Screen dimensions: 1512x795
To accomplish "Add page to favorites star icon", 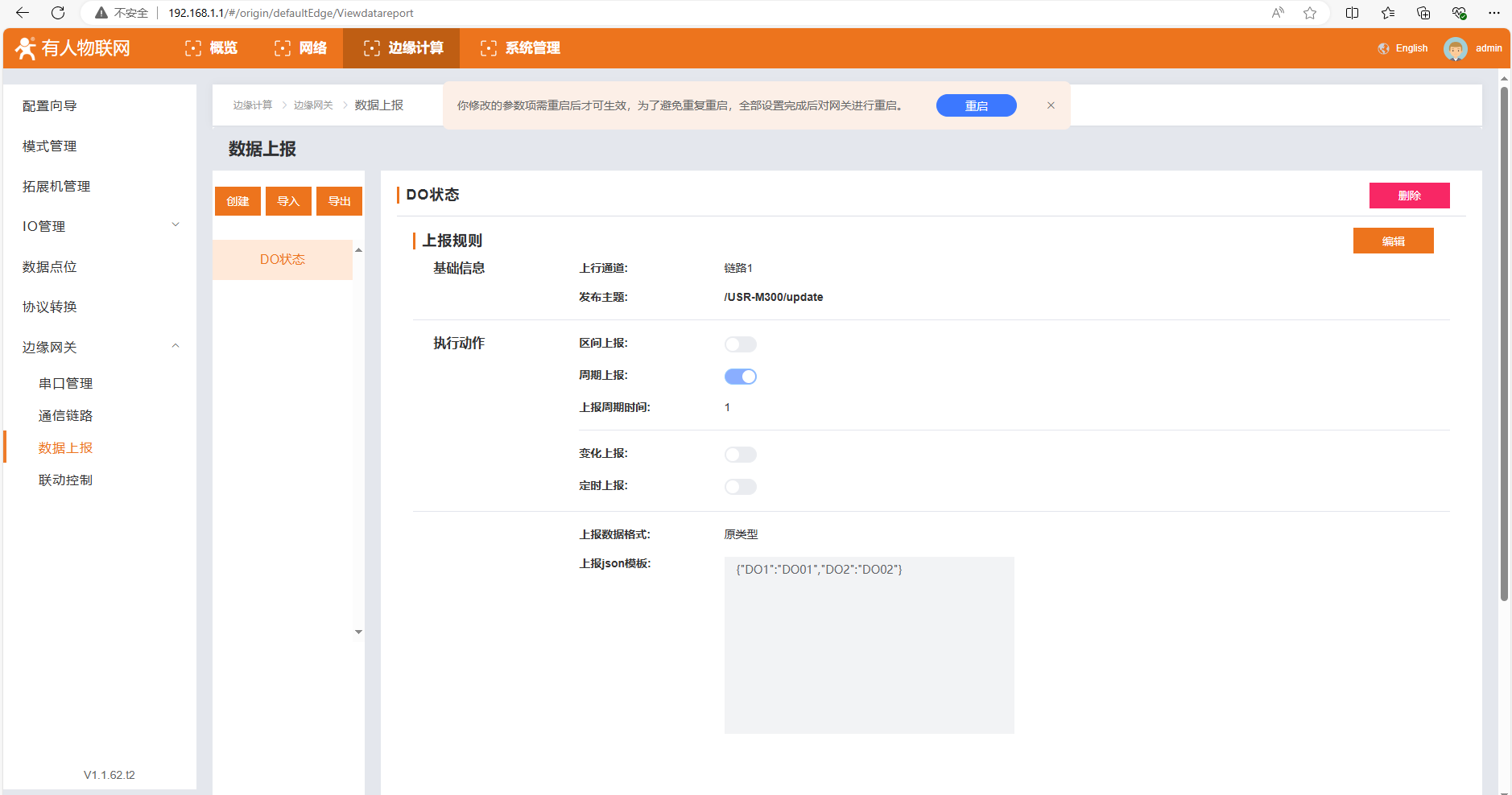I will [1310, 13].
